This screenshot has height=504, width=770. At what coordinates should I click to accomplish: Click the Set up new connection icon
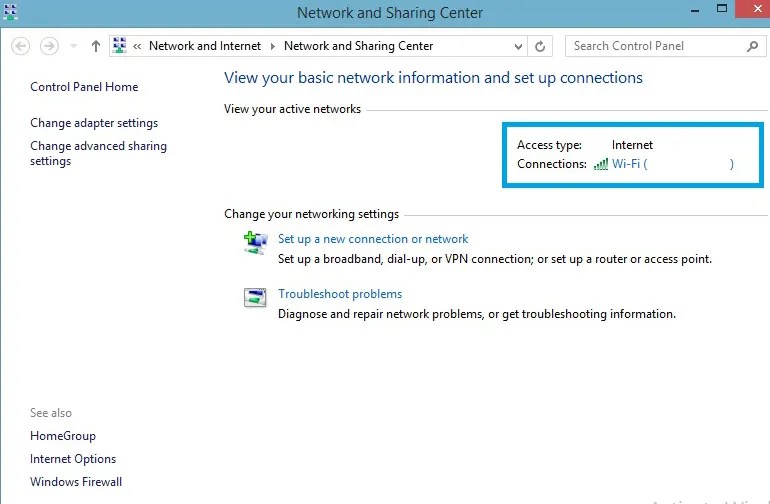(256, 242)
